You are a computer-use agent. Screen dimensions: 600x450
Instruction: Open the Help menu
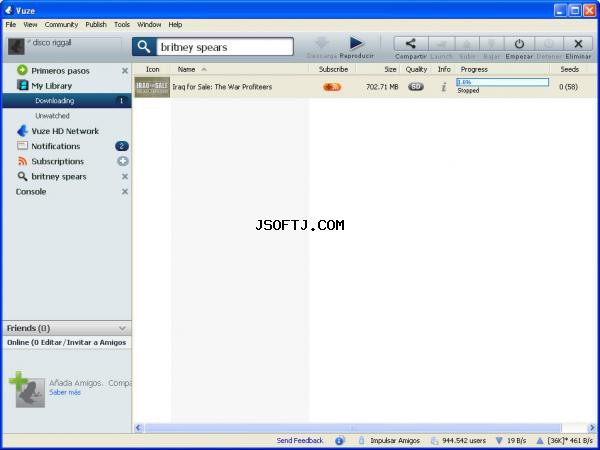[x=175, y=24]
